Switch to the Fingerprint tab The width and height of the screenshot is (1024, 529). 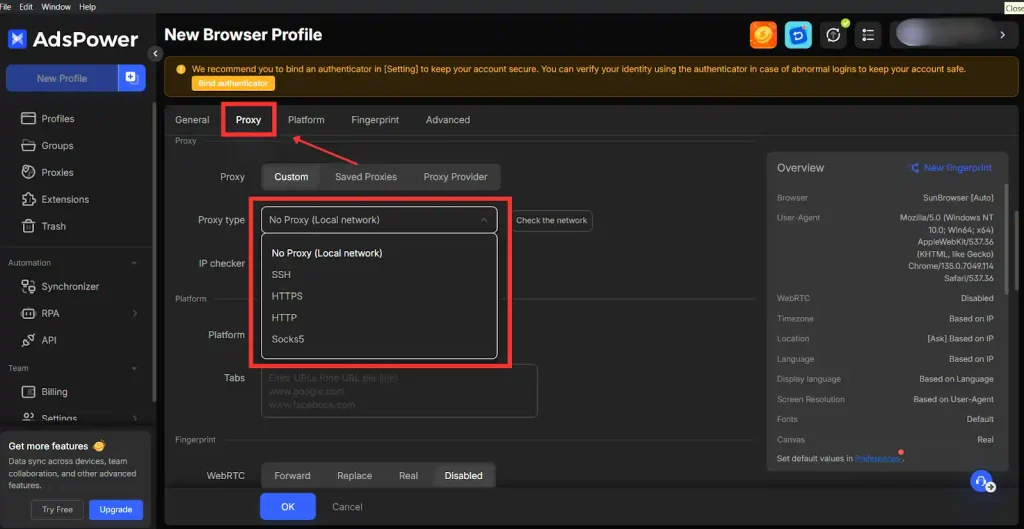tap(375, 120)
